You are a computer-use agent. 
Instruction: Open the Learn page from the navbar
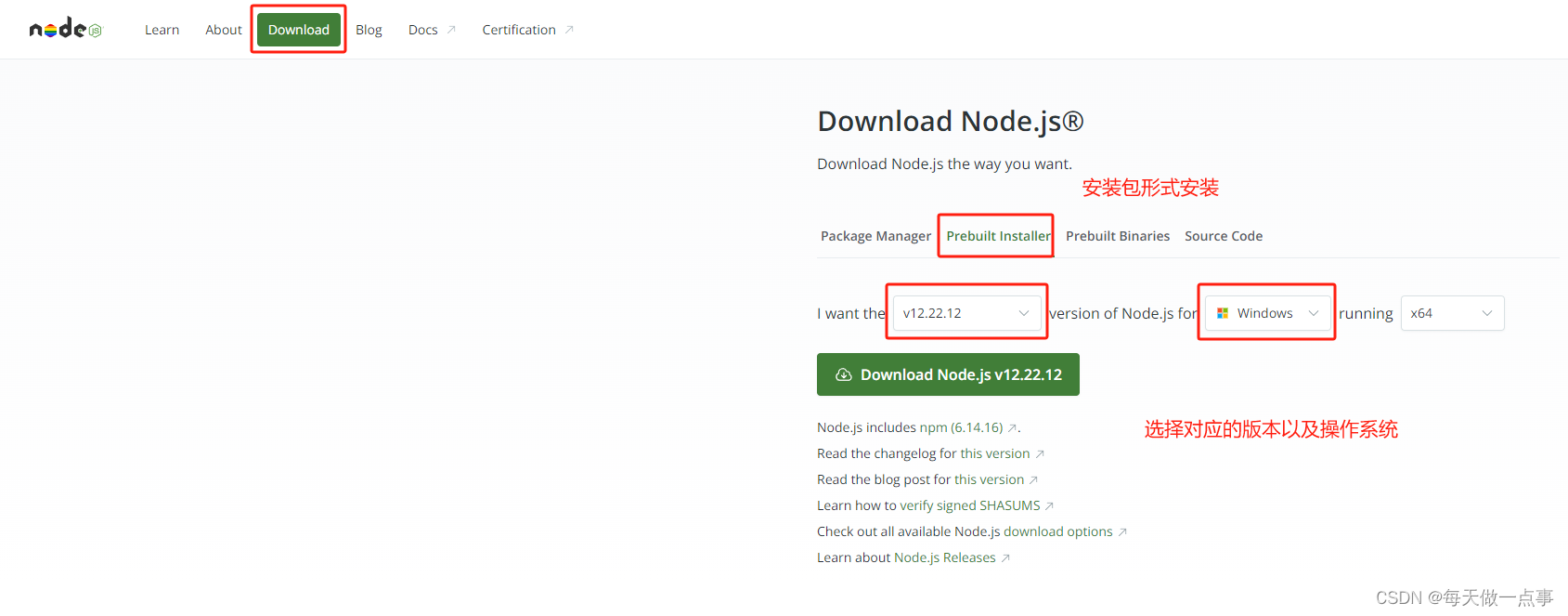[x=162, y=29]
